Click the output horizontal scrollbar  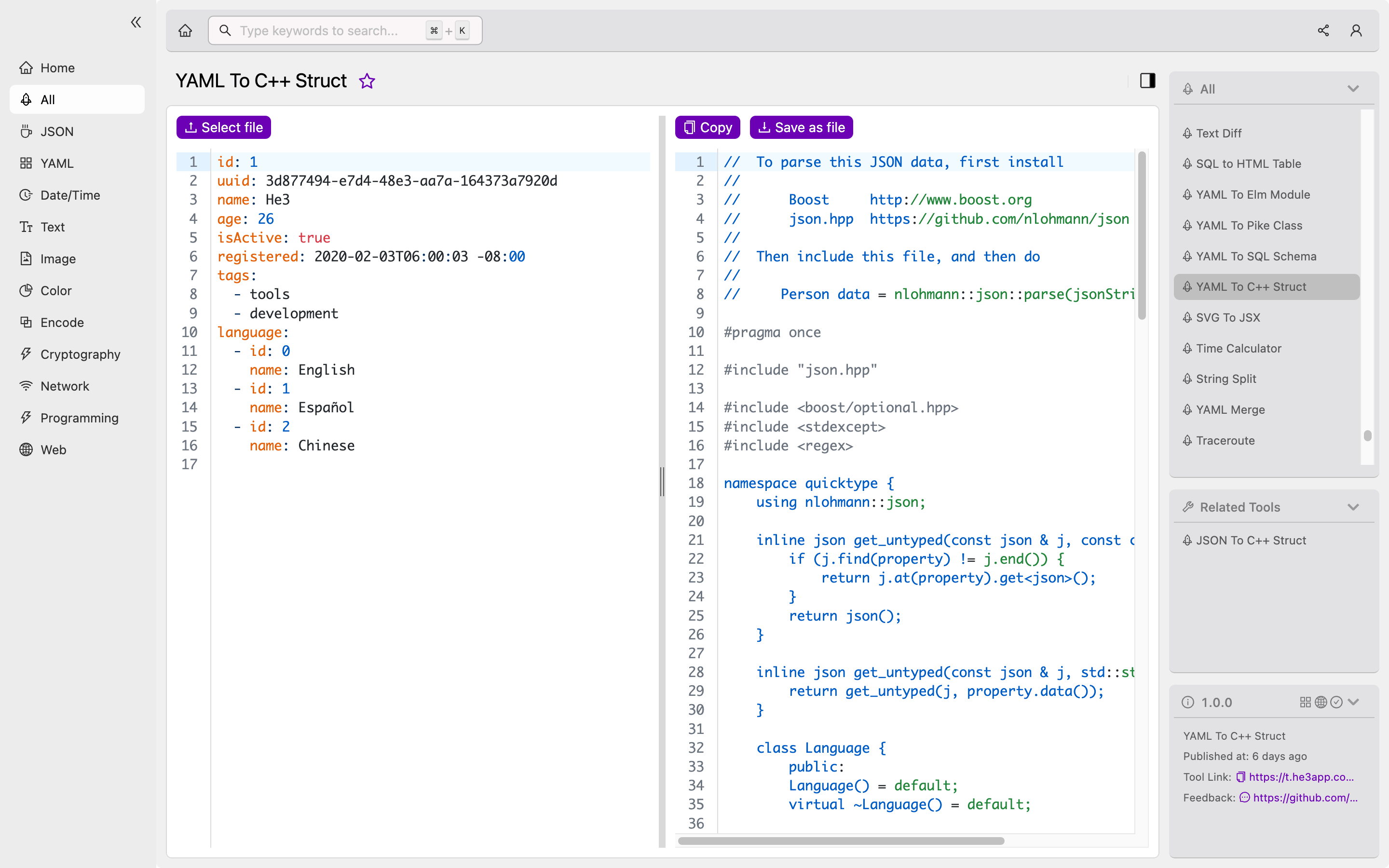pos(841,841)
